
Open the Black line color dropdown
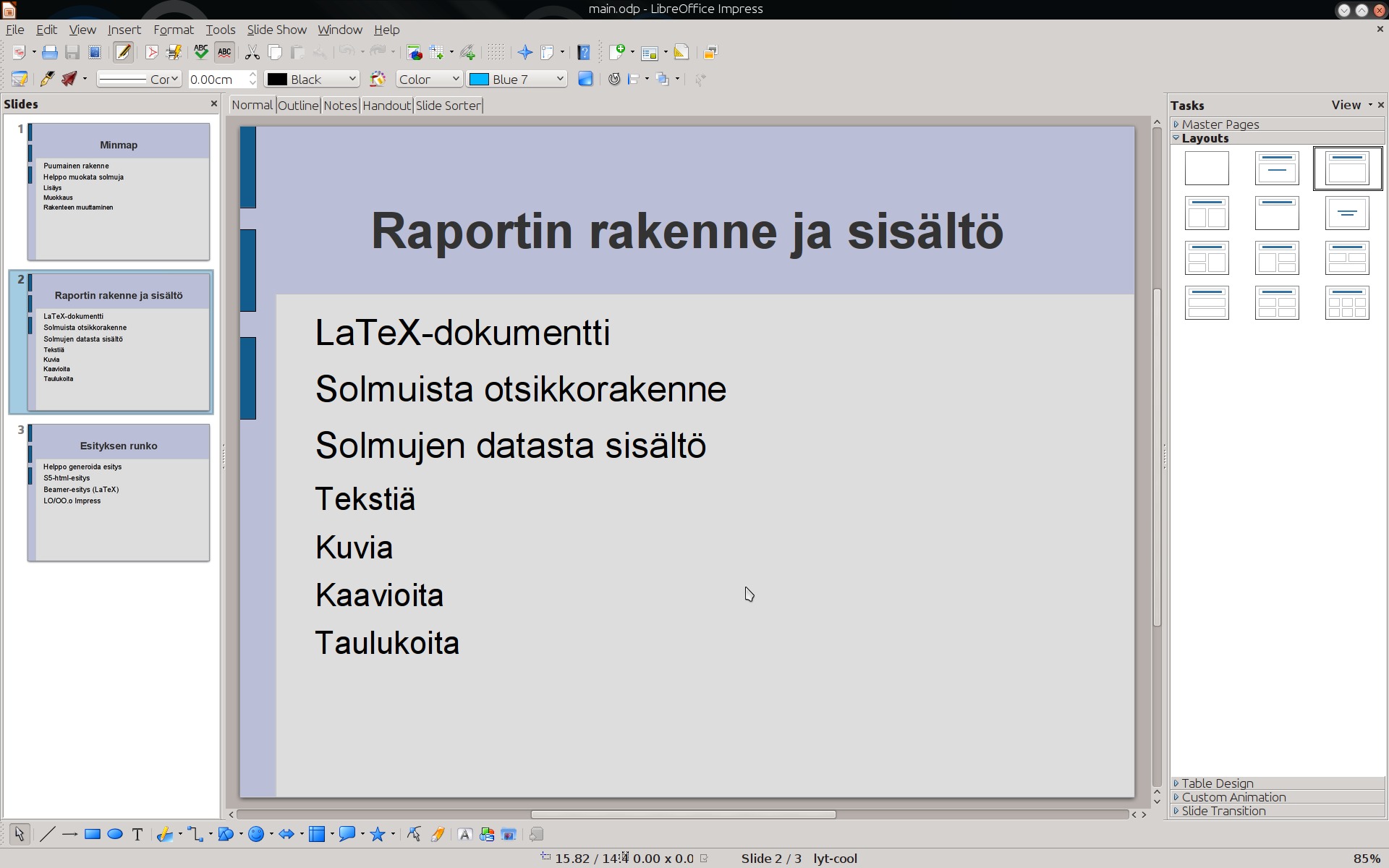click(x=312, y=79)
